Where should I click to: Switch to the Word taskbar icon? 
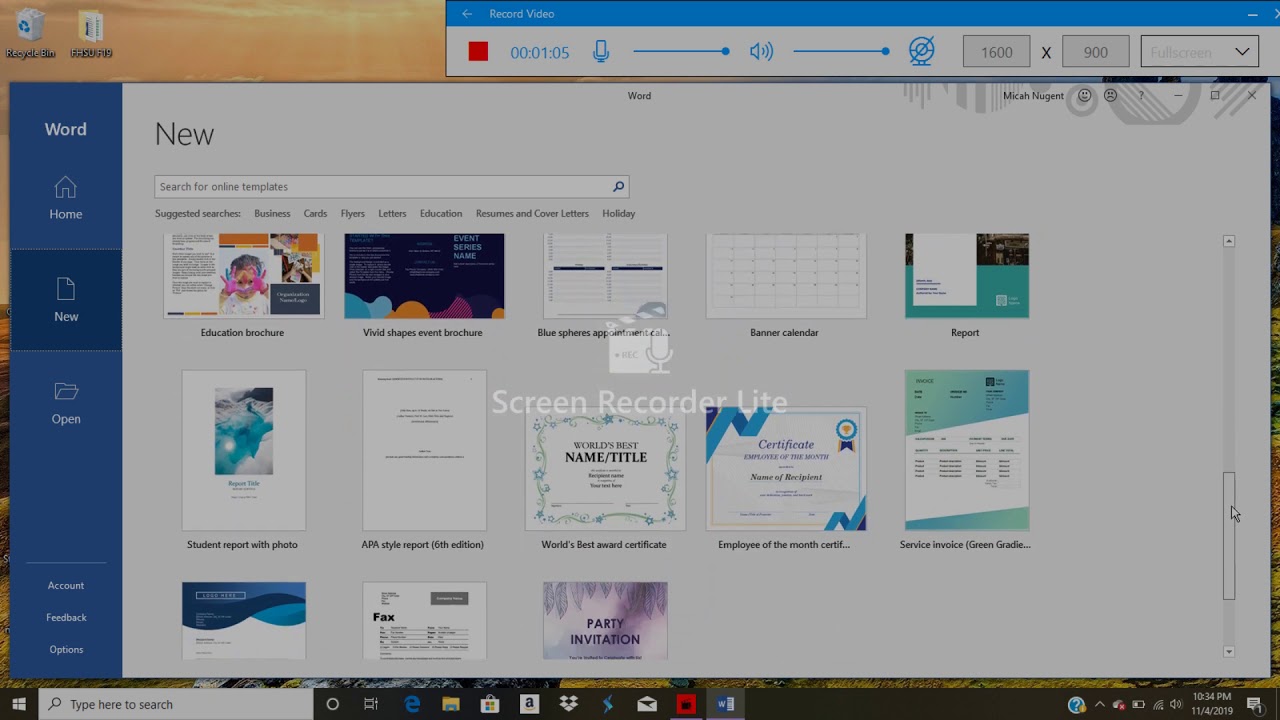(x=725, y=705)
